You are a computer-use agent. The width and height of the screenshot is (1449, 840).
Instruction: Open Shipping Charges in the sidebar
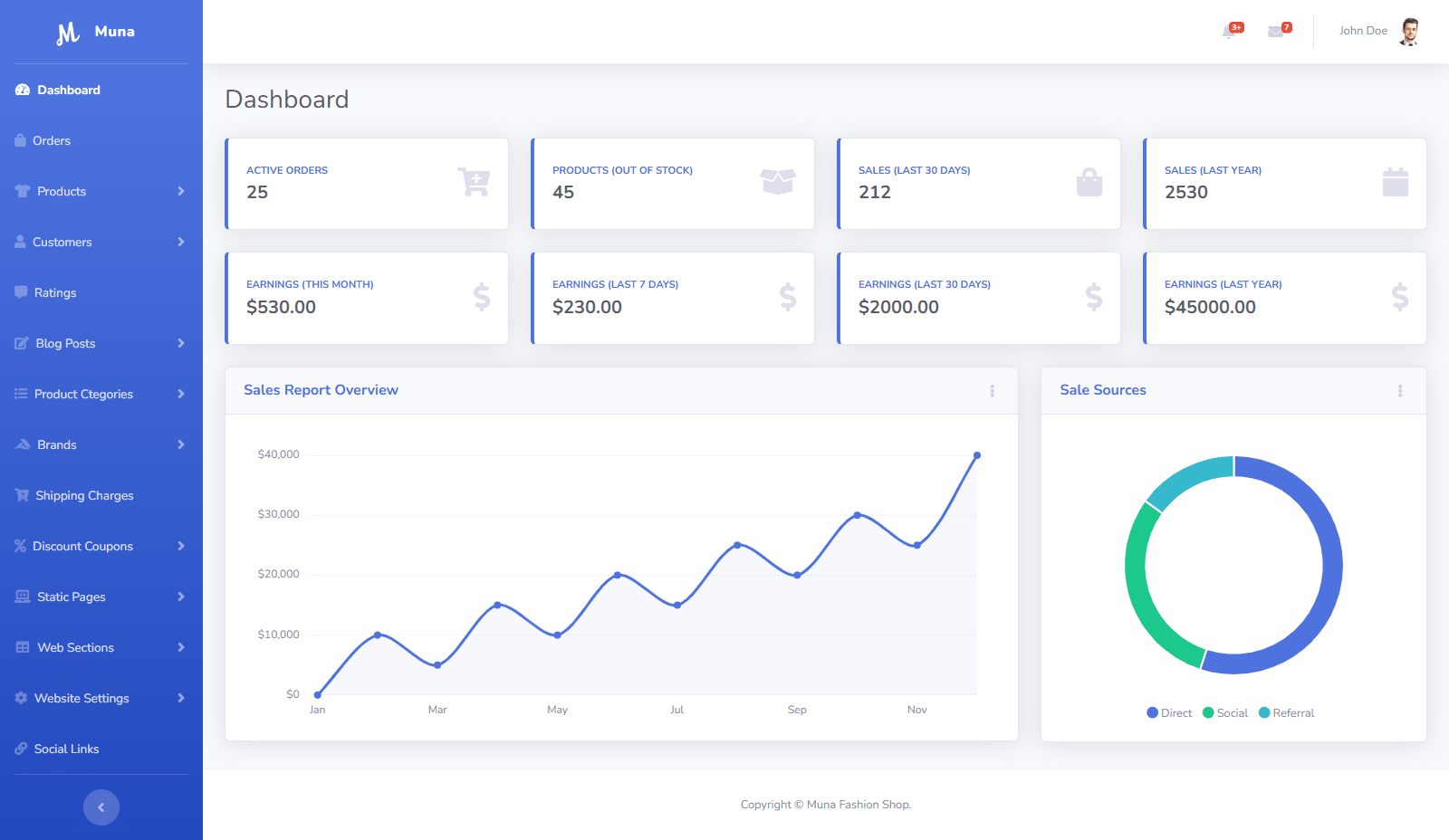tap(101, 495)
